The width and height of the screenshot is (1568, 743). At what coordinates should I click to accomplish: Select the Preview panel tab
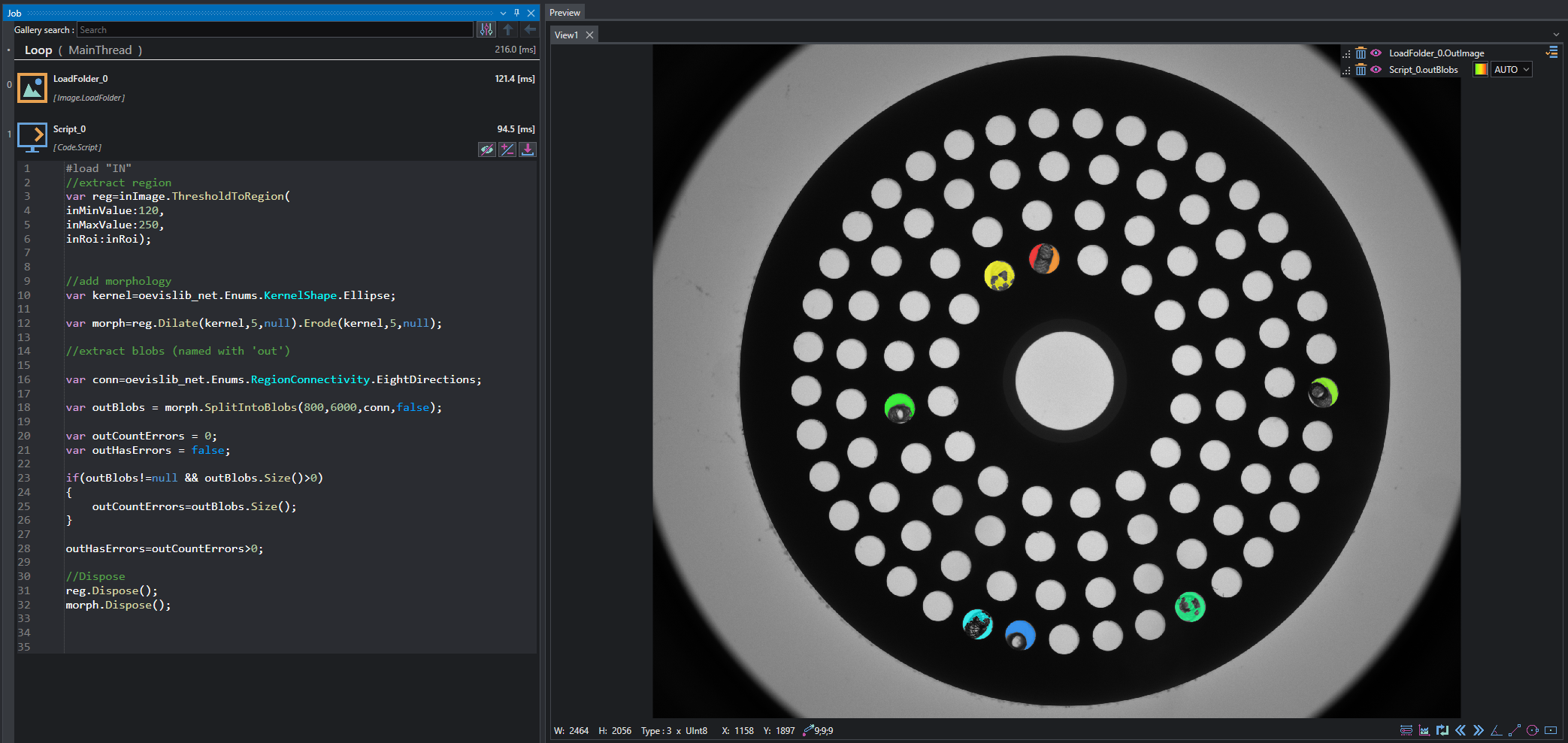(565, 13)
